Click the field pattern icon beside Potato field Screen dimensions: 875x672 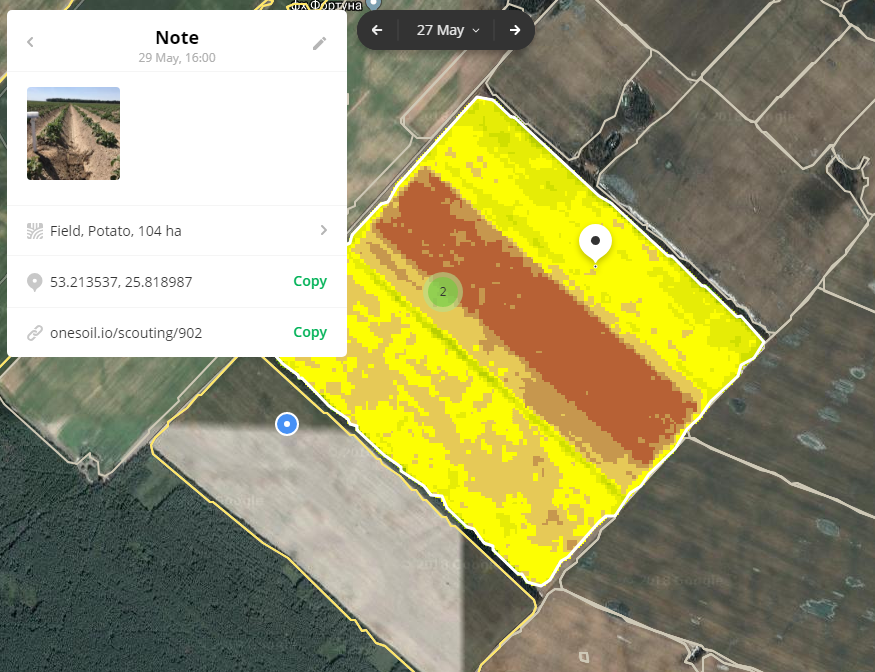[x=35, y=230]
